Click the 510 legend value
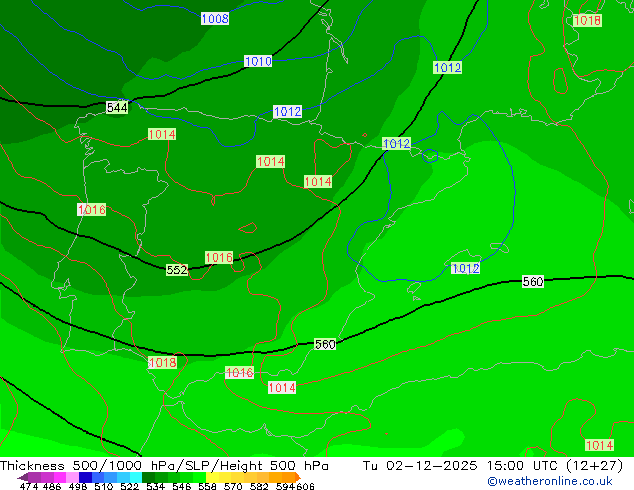The height and width of the screenshot is (490, 634). coord(104,486)
